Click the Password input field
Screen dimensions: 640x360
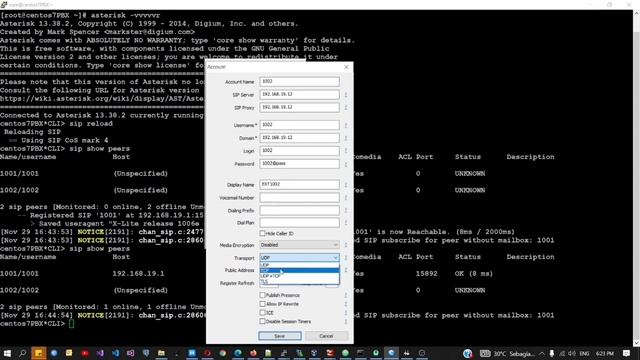(x=299, y=164)
